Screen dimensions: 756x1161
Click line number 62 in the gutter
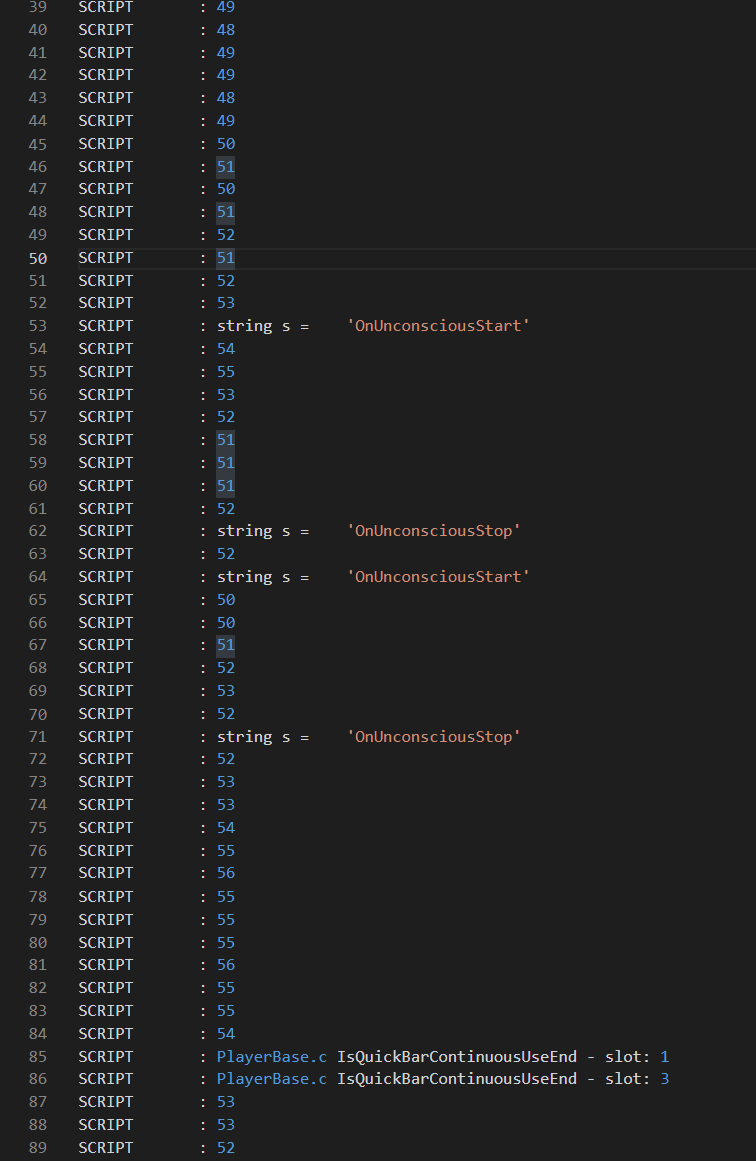coord(38,531)
